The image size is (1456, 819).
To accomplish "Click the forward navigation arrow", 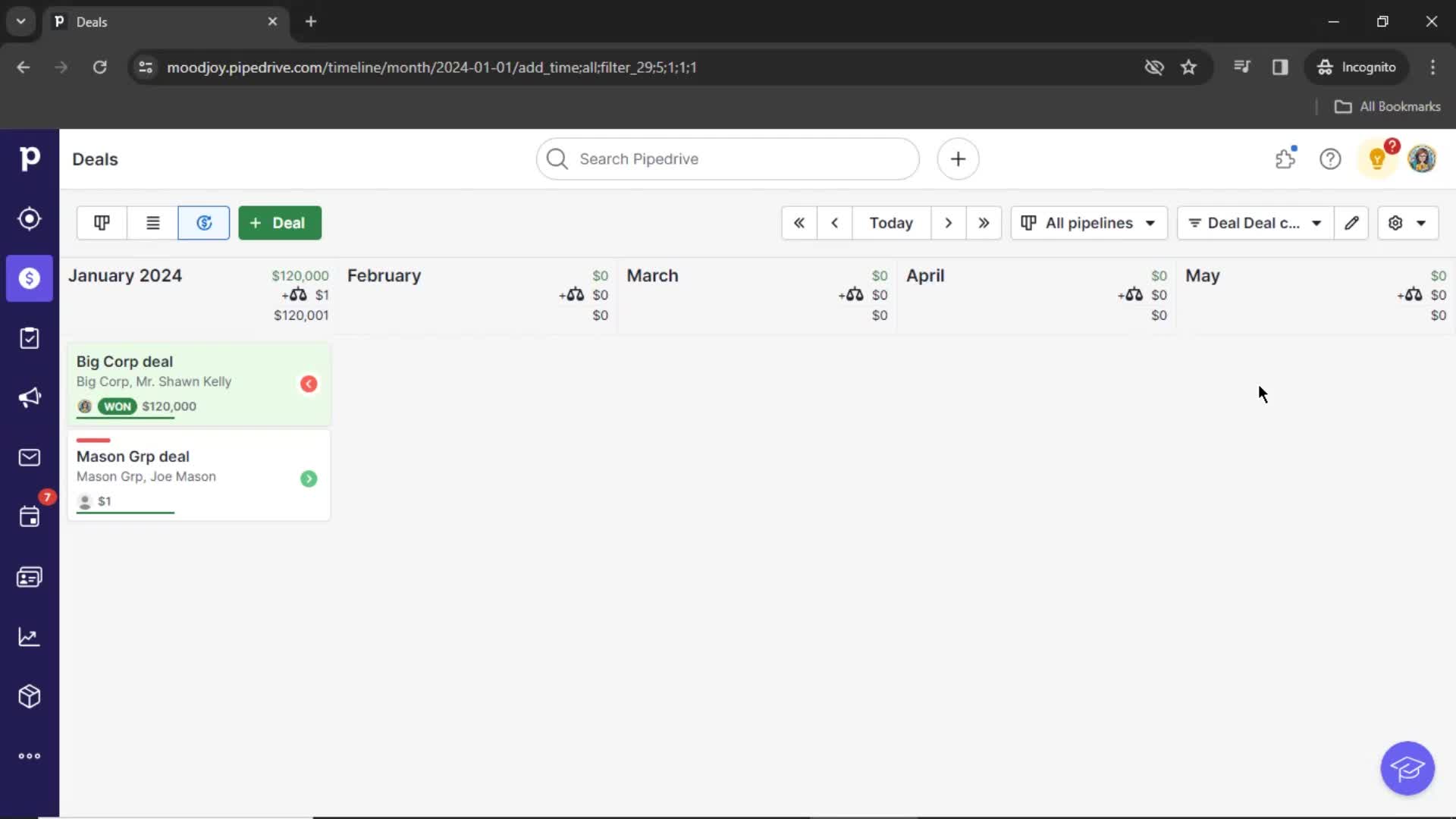I will [947, 222].
